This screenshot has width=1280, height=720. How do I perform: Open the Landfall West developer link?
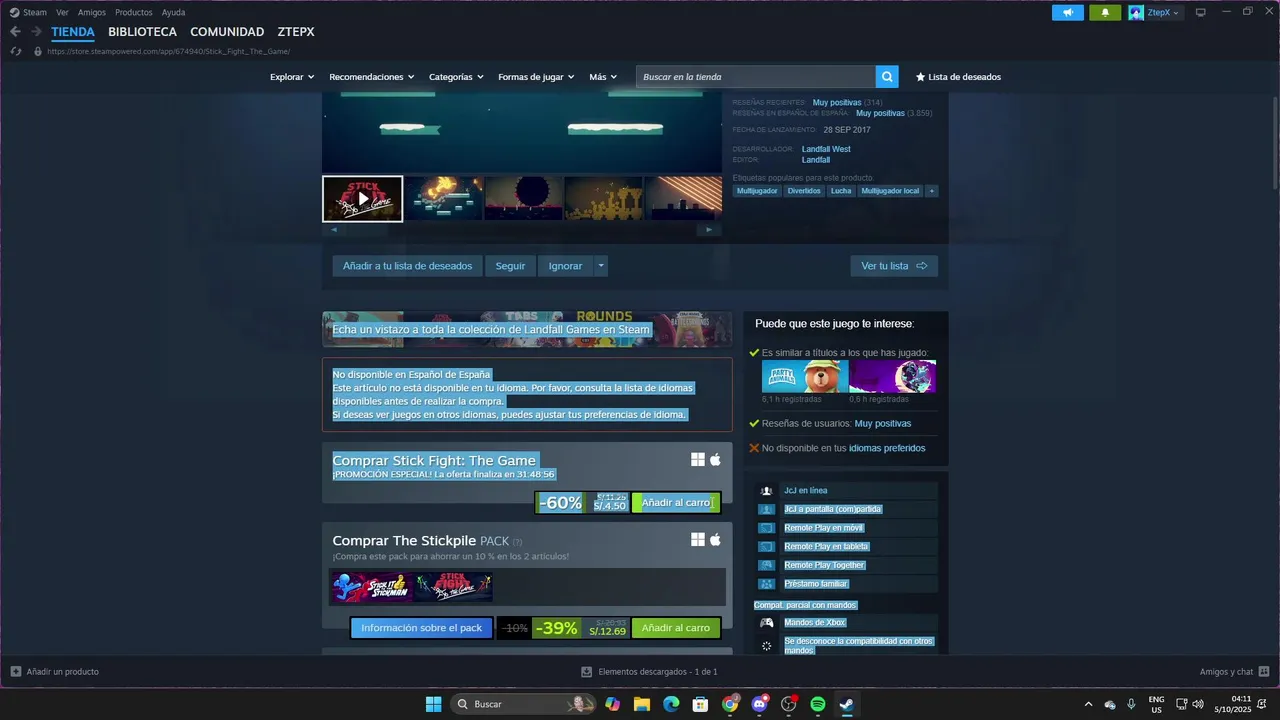[x=826, y=149]
